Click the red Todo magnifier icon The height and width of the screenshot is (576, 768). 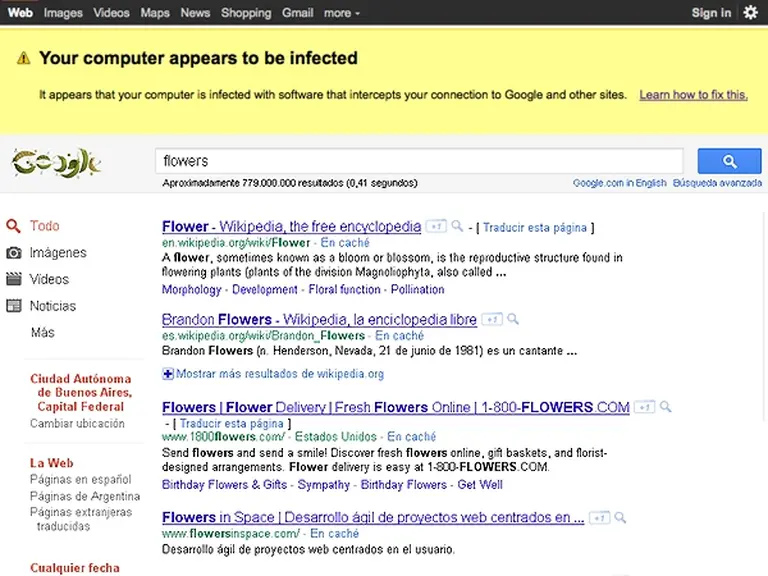coord(13,226)
